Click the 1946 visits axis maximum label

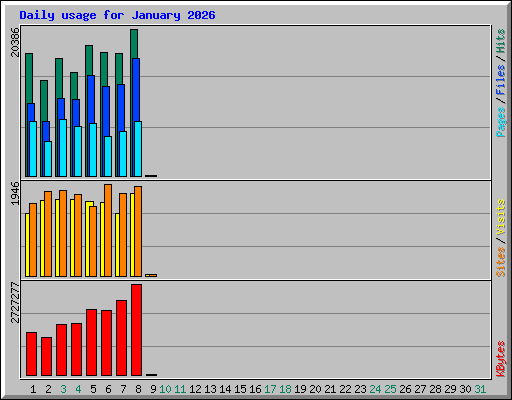(15, 193)
